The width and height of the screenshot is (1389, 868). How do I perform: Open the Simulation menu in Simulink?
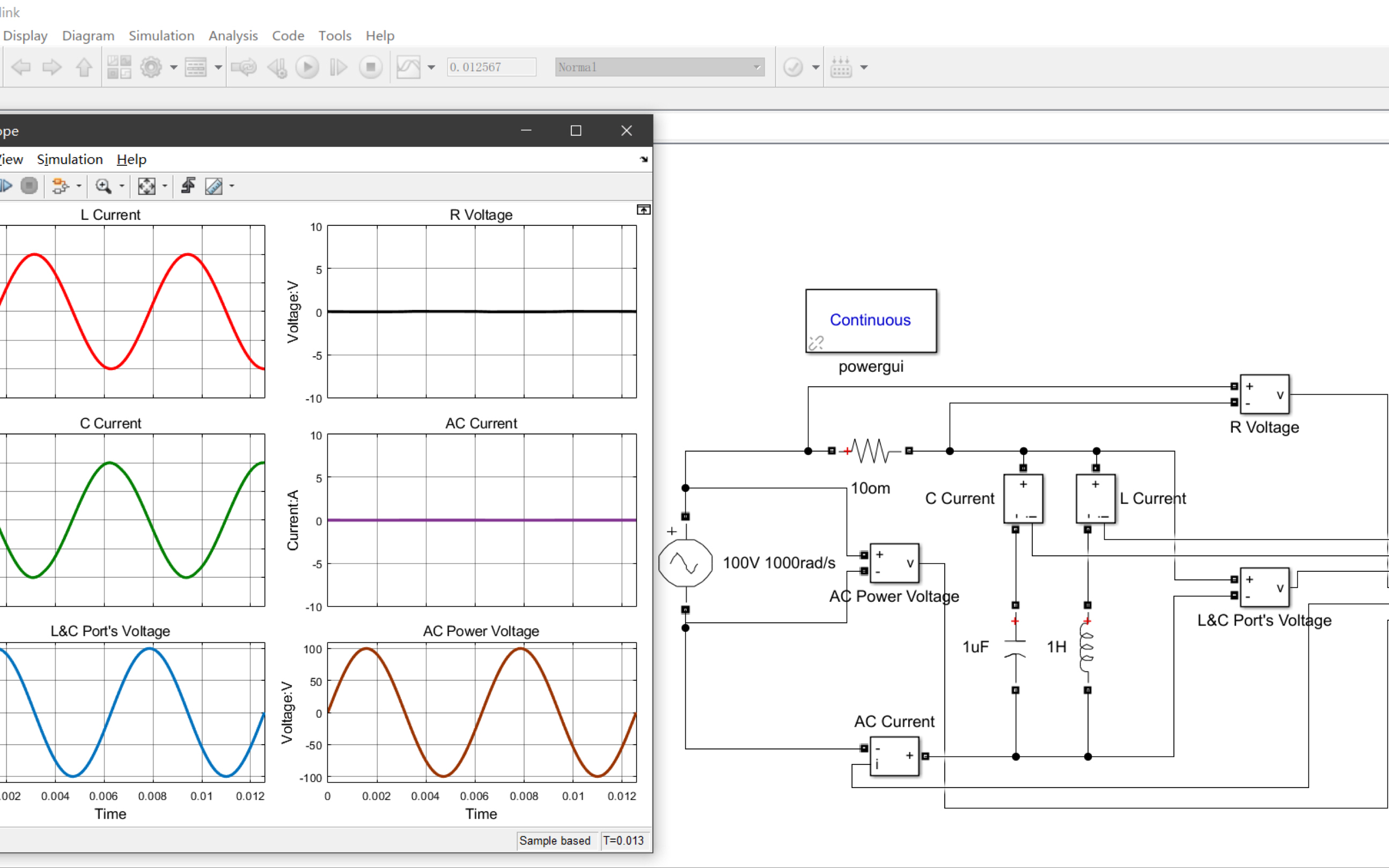(159, 35)
